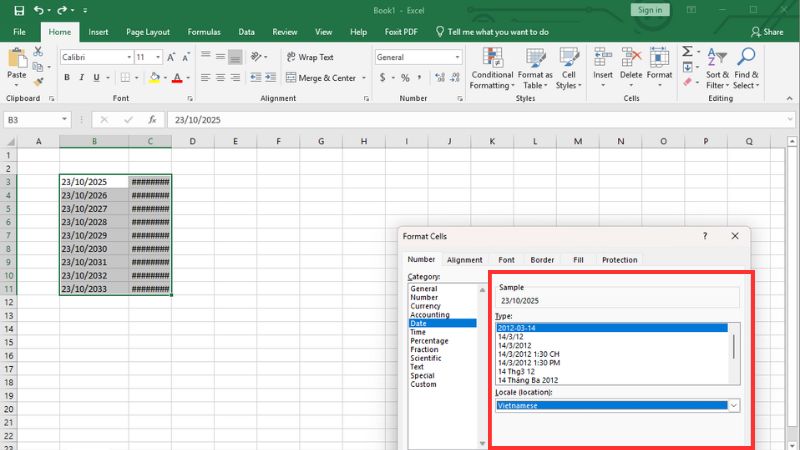Open the Page Layout ribbon tab
800x450 pixels.
[150, 32]
